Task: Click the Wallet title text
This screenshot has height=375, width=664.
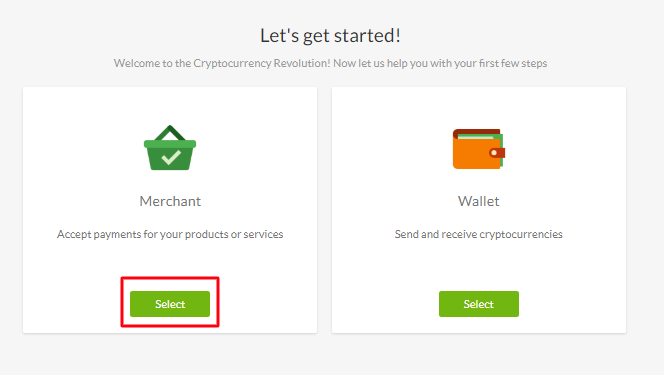Action: (x=479, y=201)
